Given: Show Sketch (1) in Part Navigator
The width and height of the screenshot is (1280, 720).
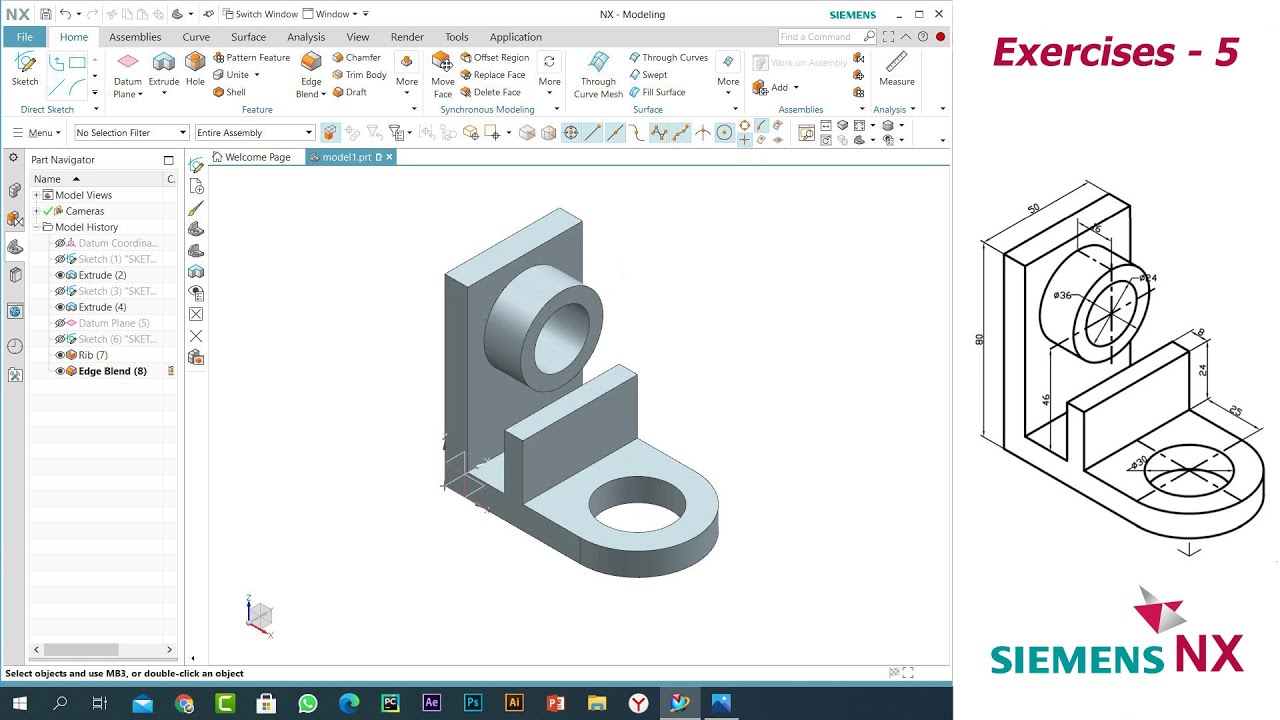Looking at the screenshot, I should pos(60,259).
